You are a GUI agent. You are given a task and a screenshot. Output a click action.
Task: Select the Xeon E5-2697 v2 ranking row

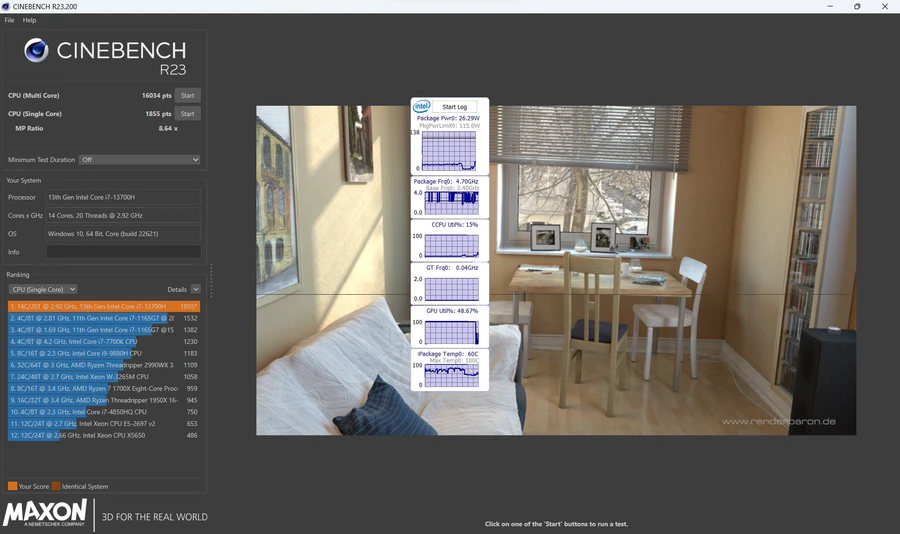[x=104, y=424]
